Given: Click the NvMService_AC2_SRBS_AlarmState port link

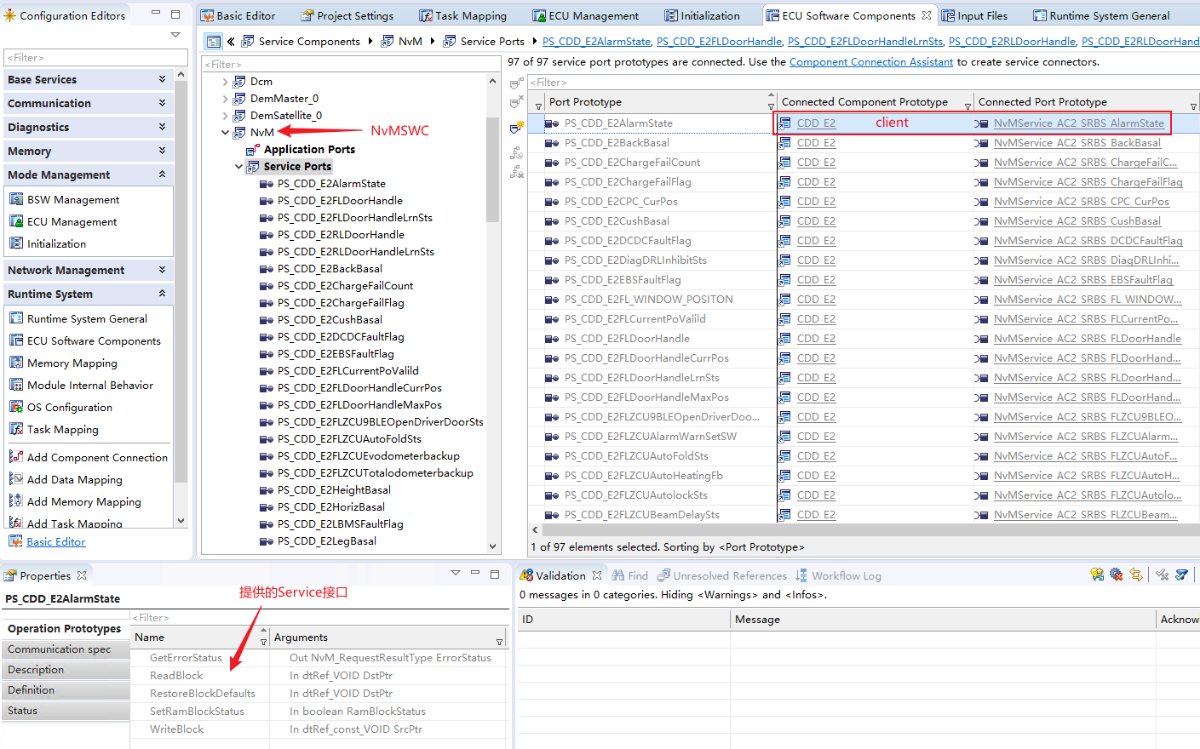Looking at the screenshot, I should click(1079, 123).
